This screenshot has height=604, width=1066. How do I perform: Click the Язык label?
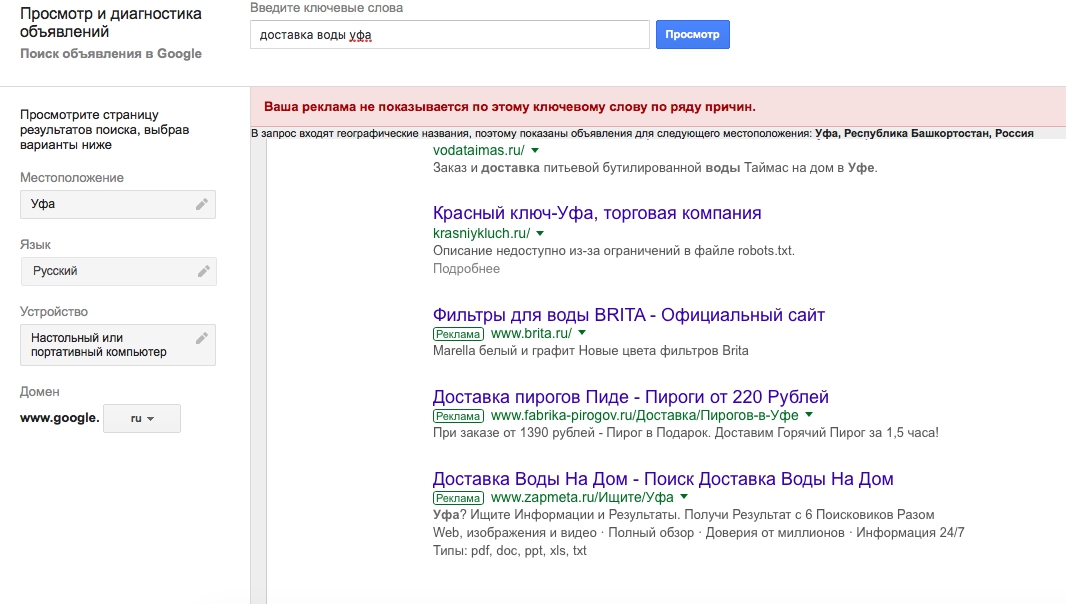pyautogui.click(x=35, y=245)
